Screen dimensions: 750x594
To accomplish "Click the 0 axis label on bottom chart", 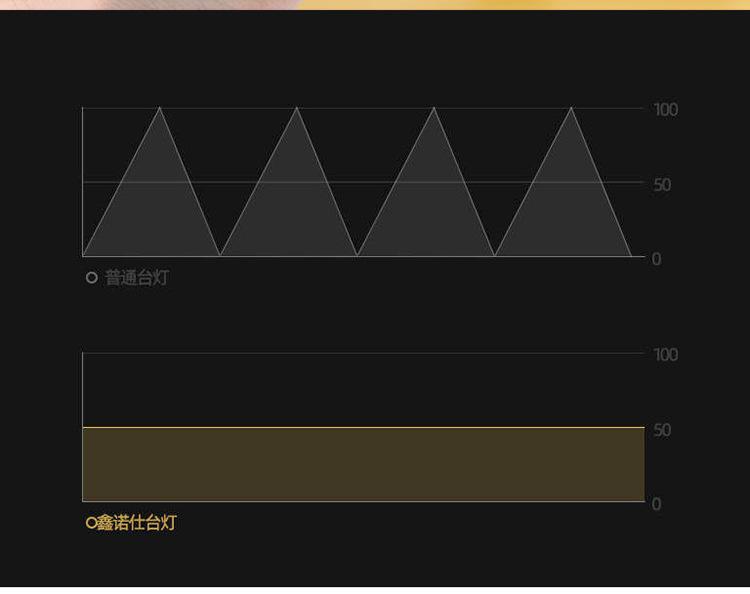I will 656,504.
